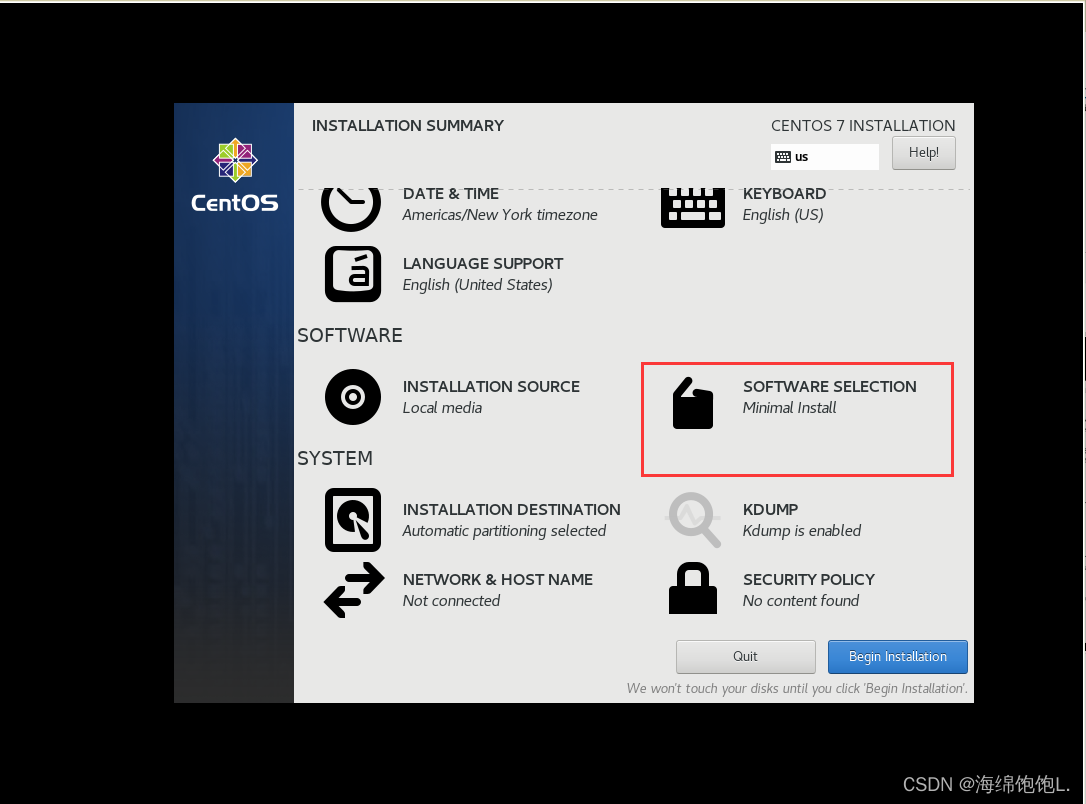Select the DATE & TIME heading

(451, 194)
